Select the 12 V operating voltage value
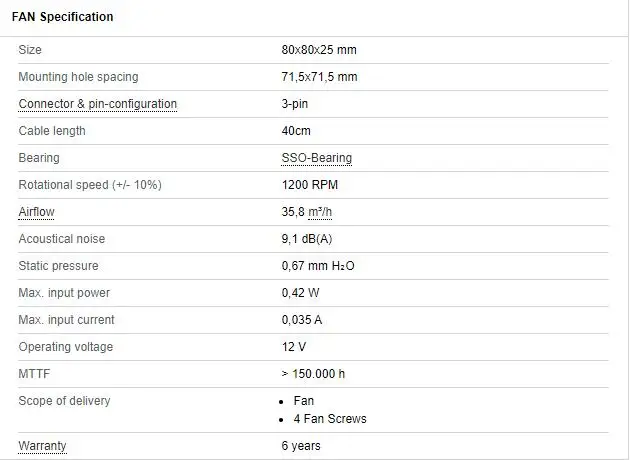Viewport: 630px width, 460px height. [294, 347]
